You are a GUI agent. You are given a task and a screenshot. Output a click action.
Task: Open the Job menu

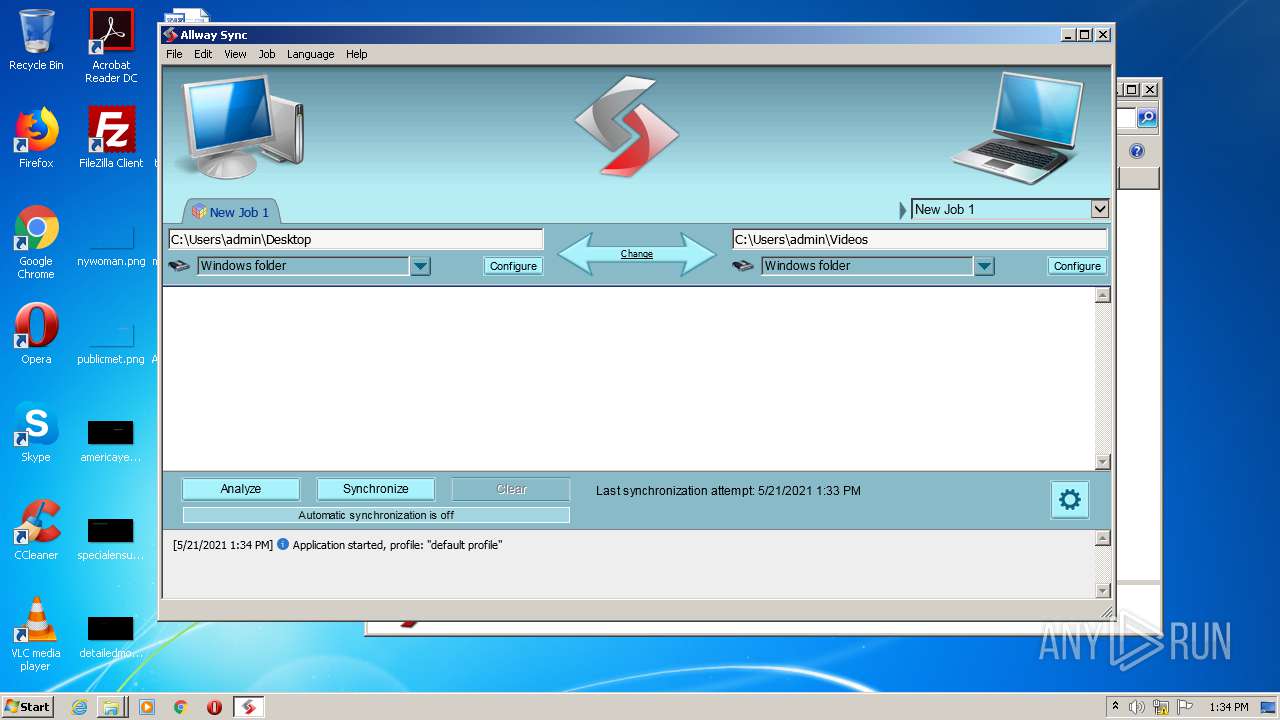pyautogui.click(x=267, y=54)
